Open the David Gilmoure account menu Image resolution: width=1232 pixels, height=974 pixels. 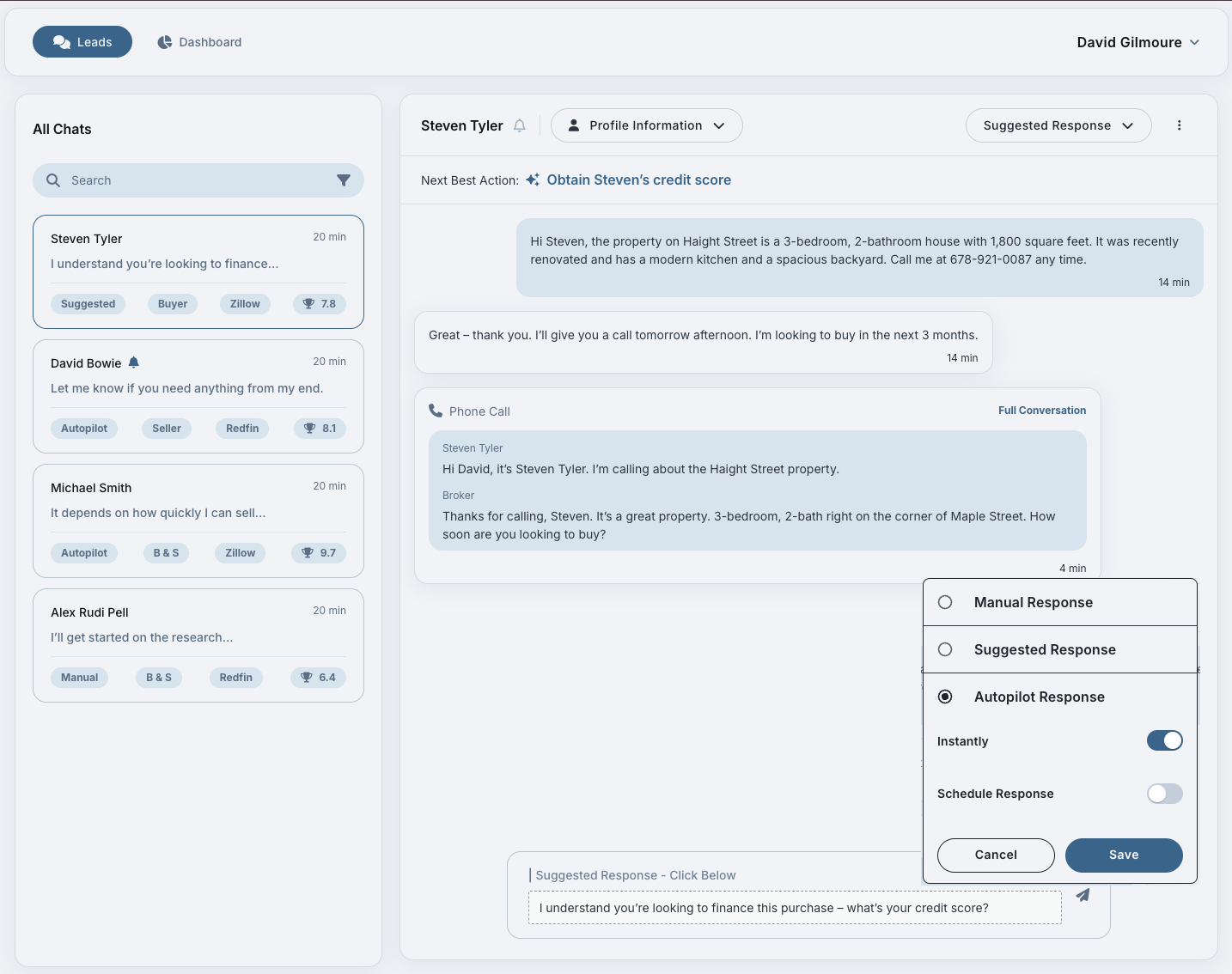pos(1137,42)
